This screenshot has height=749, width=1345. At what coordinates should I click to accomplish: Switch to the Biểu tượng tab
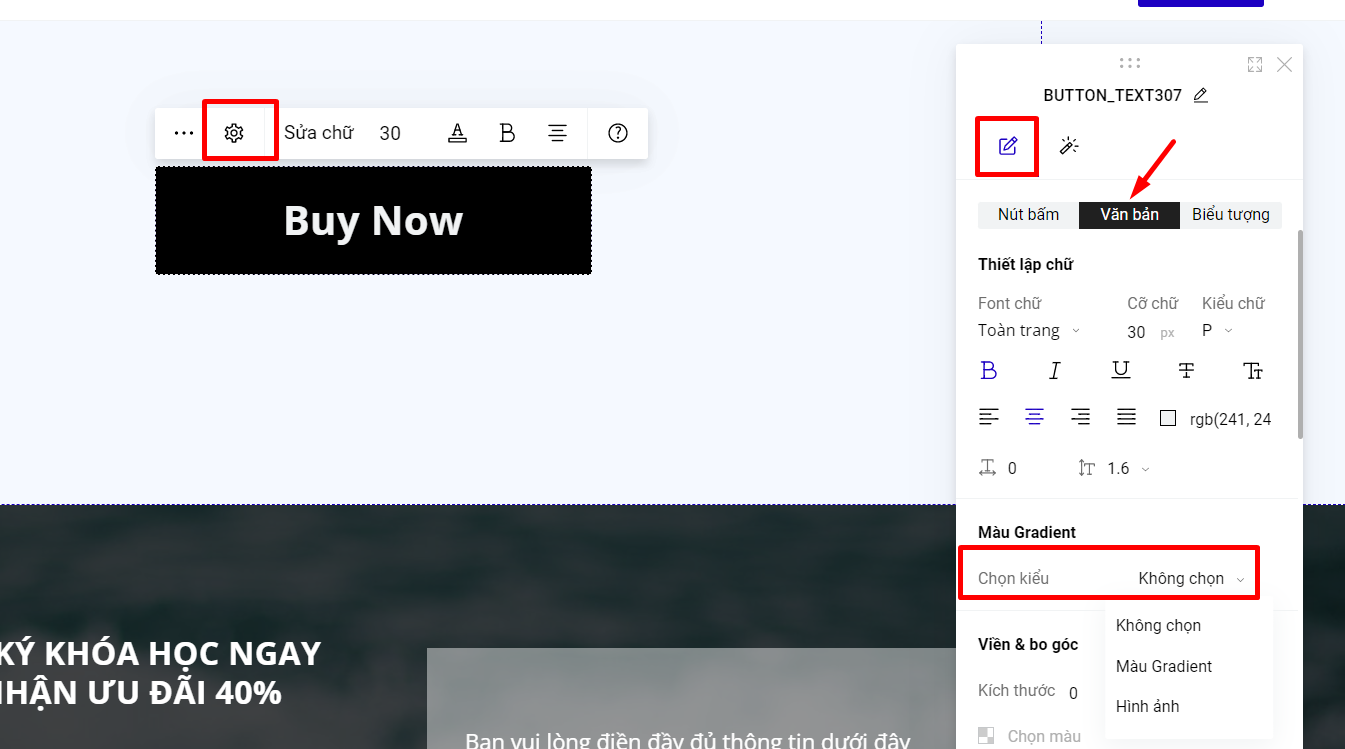[1230, 215]
